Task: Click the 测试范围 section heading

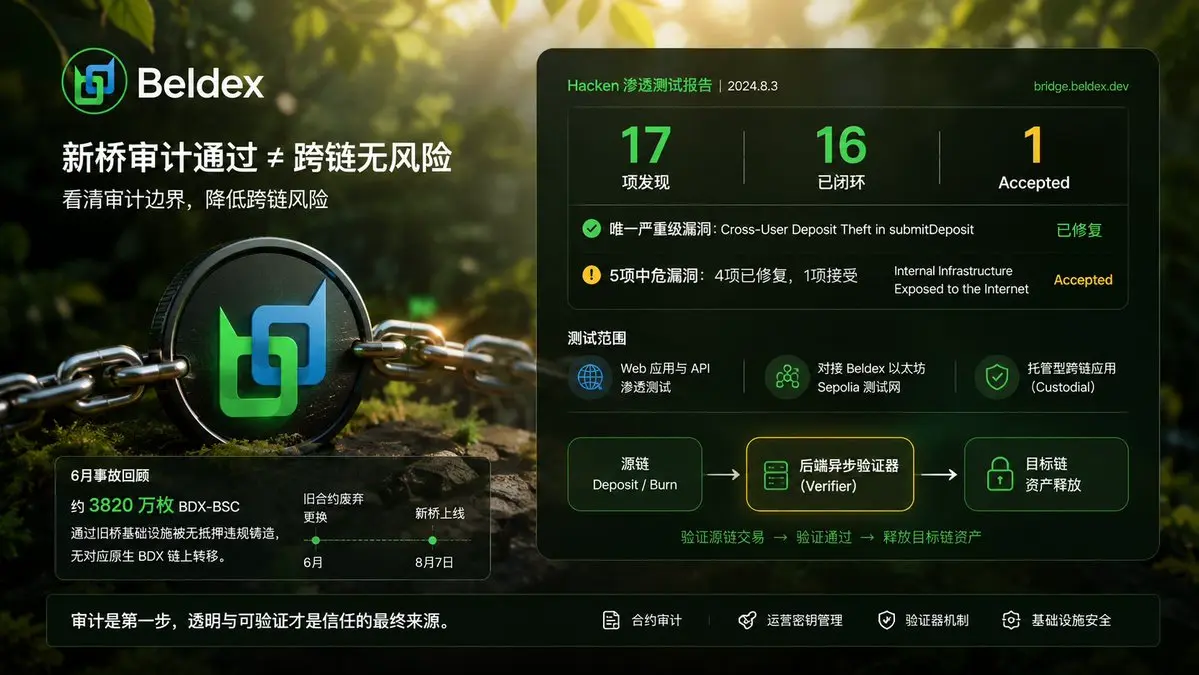Action: point(596,338)
